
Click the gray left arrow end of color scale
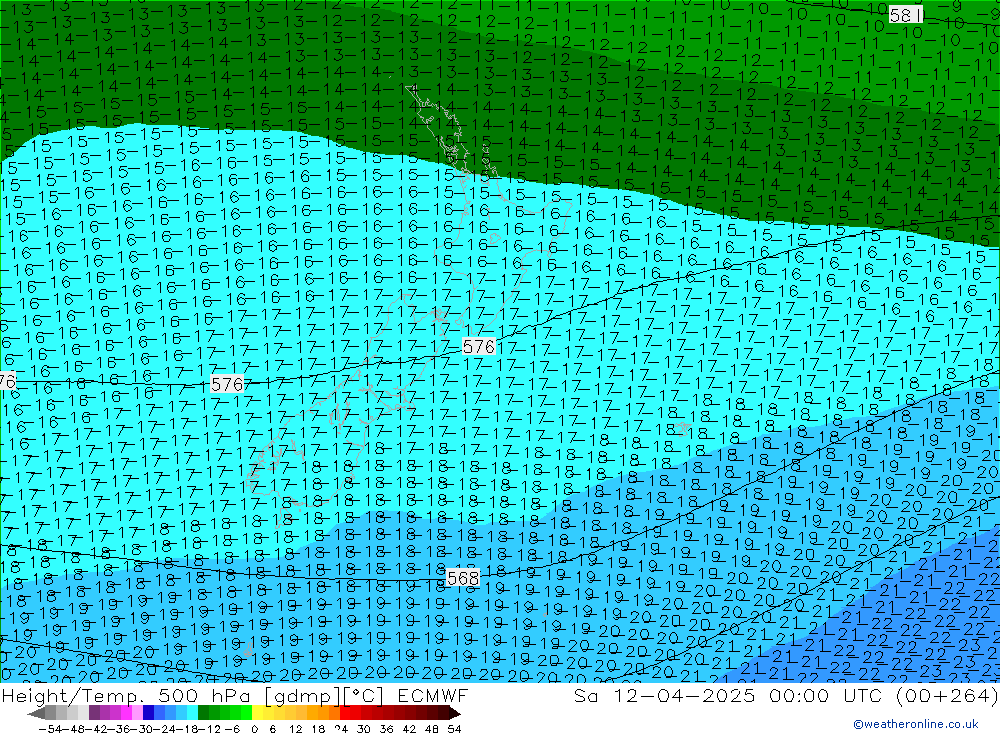36,713
